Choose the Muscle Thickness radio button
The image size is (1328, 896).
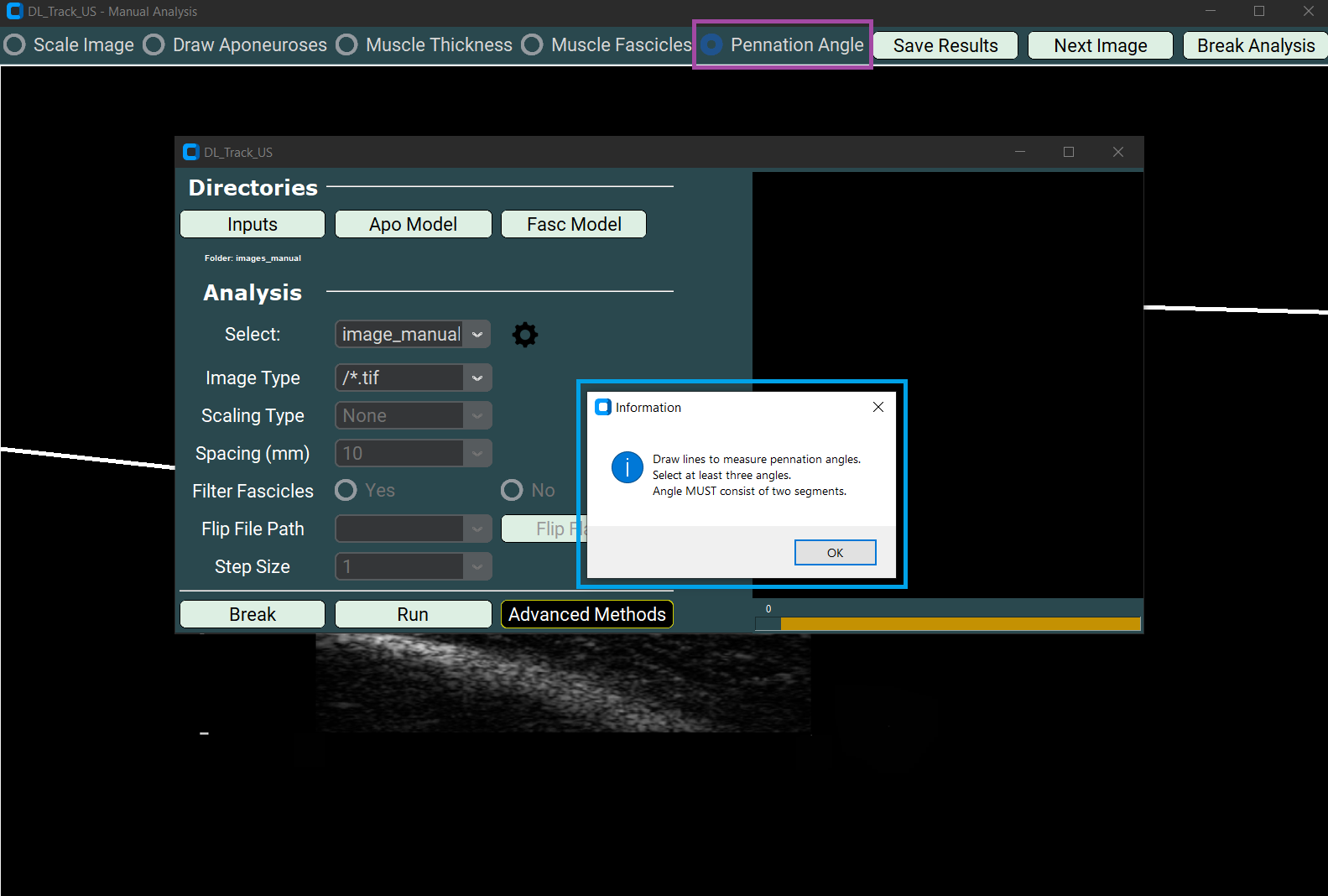coord(347,45)
